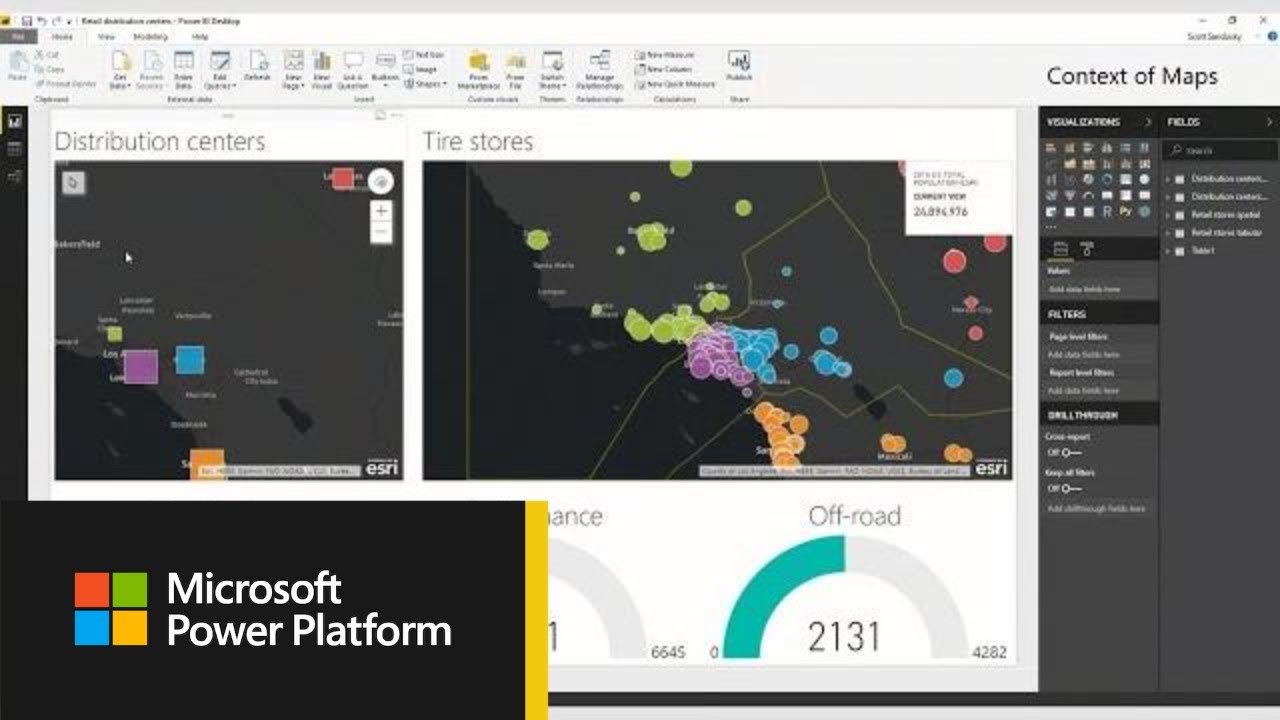Screen dimensions: 1280x720
Task: Switch to the Home ribbon tab
Action: [62, 37]
